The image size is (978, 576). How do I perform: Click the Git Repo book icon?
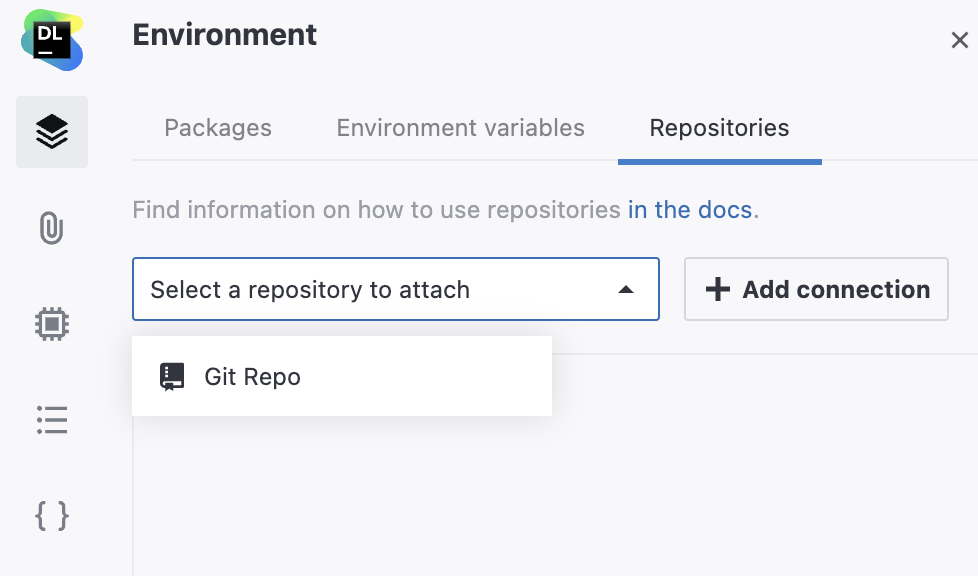[172, 376]
